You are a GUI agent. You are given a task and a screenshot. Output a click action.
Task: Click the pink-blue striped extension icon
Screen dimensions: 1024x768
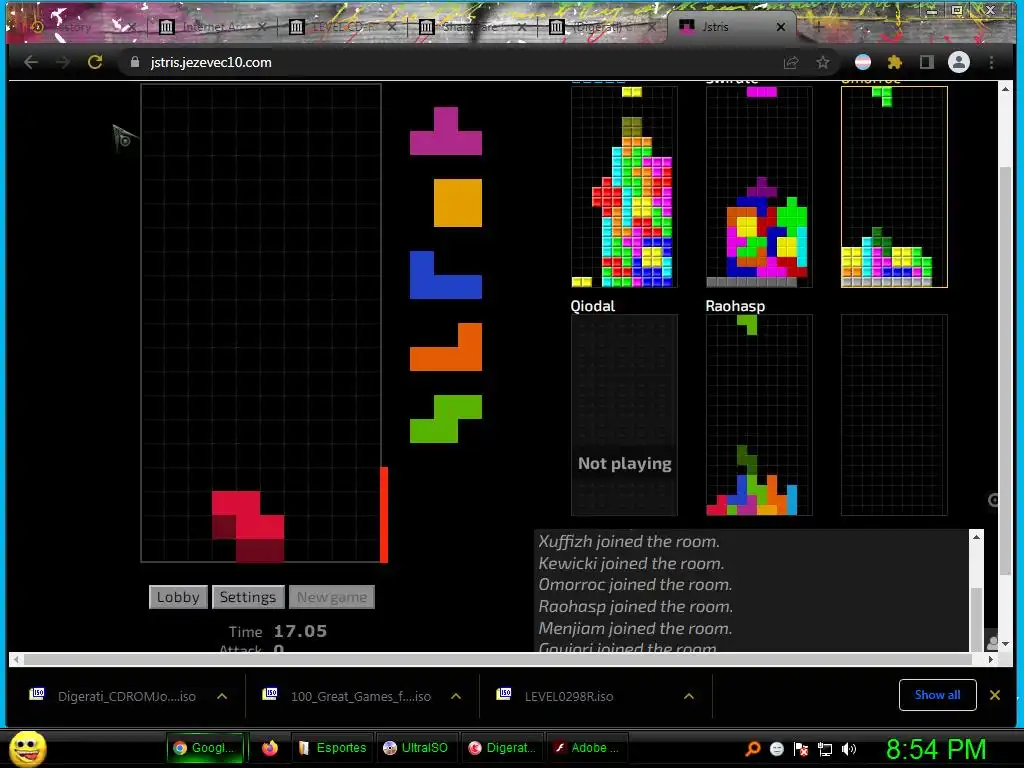tap(863, 62)
